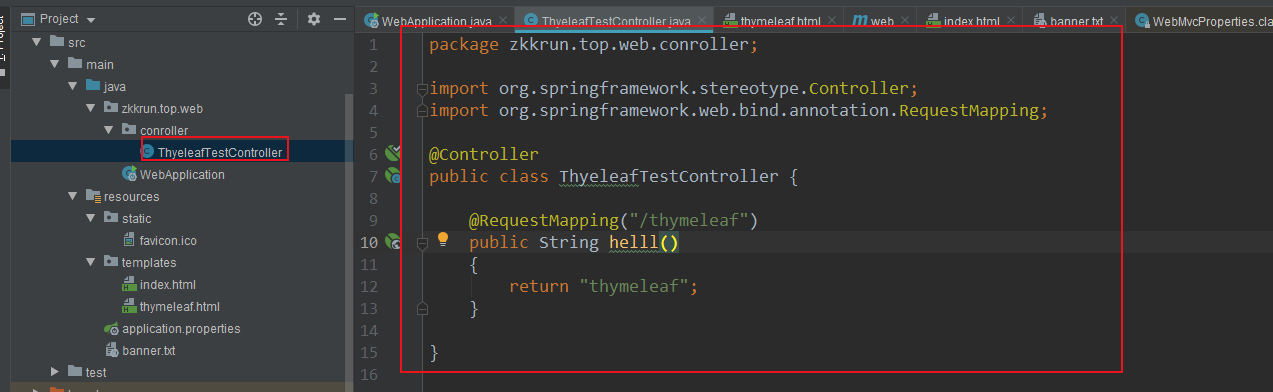
Task: Collapse the src folder arrow
Action: 37,42
